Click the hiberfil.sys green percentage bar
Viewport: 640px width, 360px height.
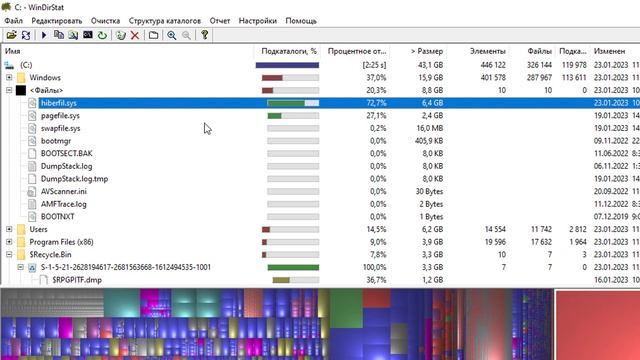coord(286,103)
